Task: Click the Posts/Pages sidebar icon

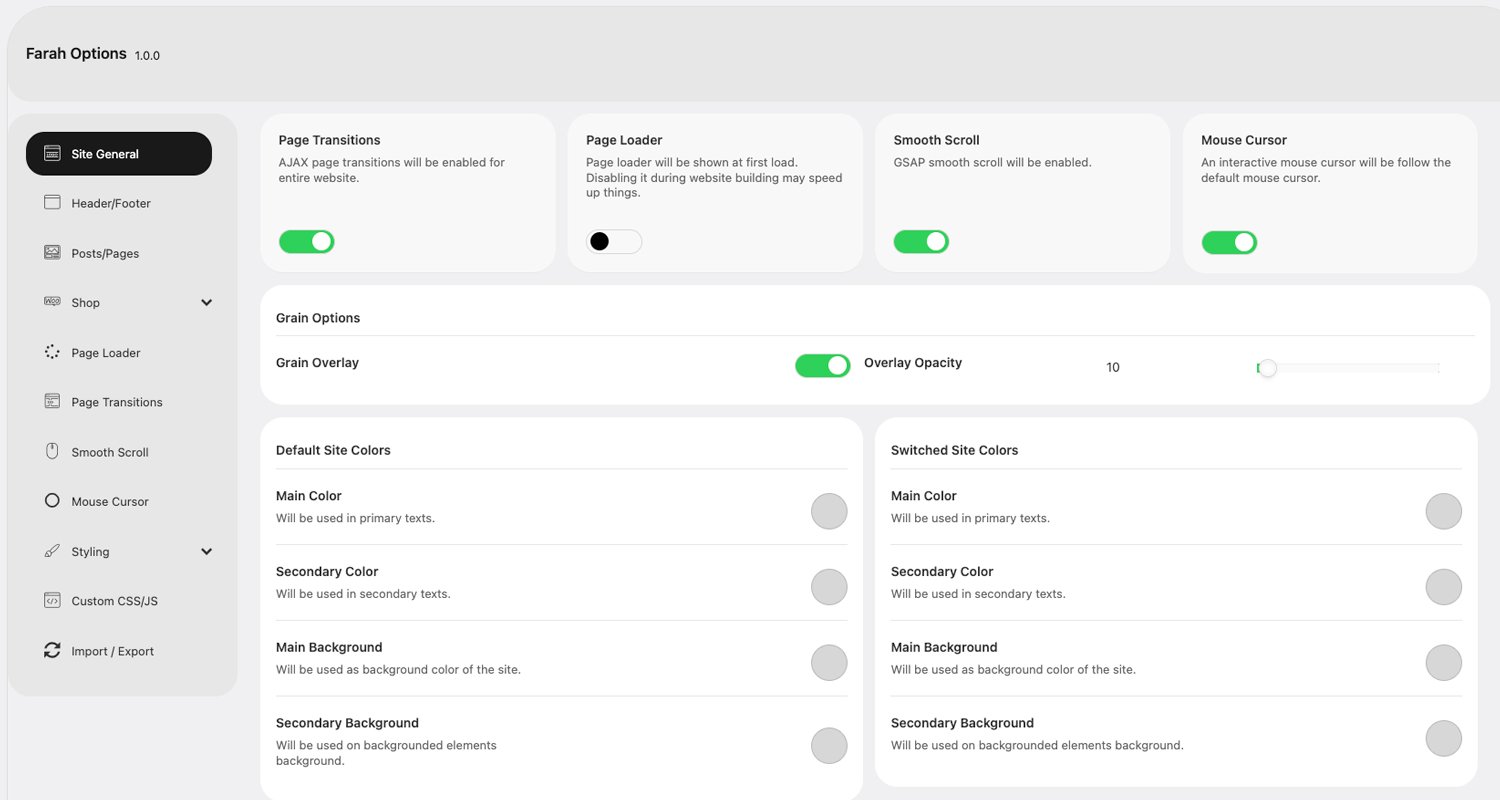Action: pos(52,252)
